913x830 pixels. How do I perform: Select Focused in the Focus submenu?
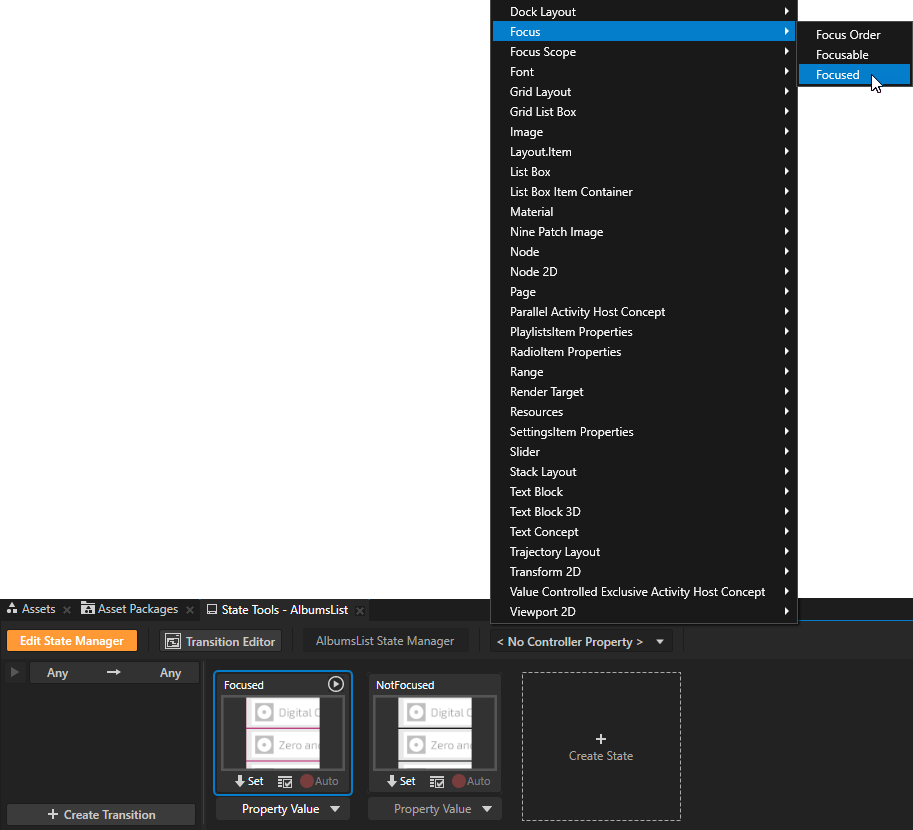(x=838, y=75)
